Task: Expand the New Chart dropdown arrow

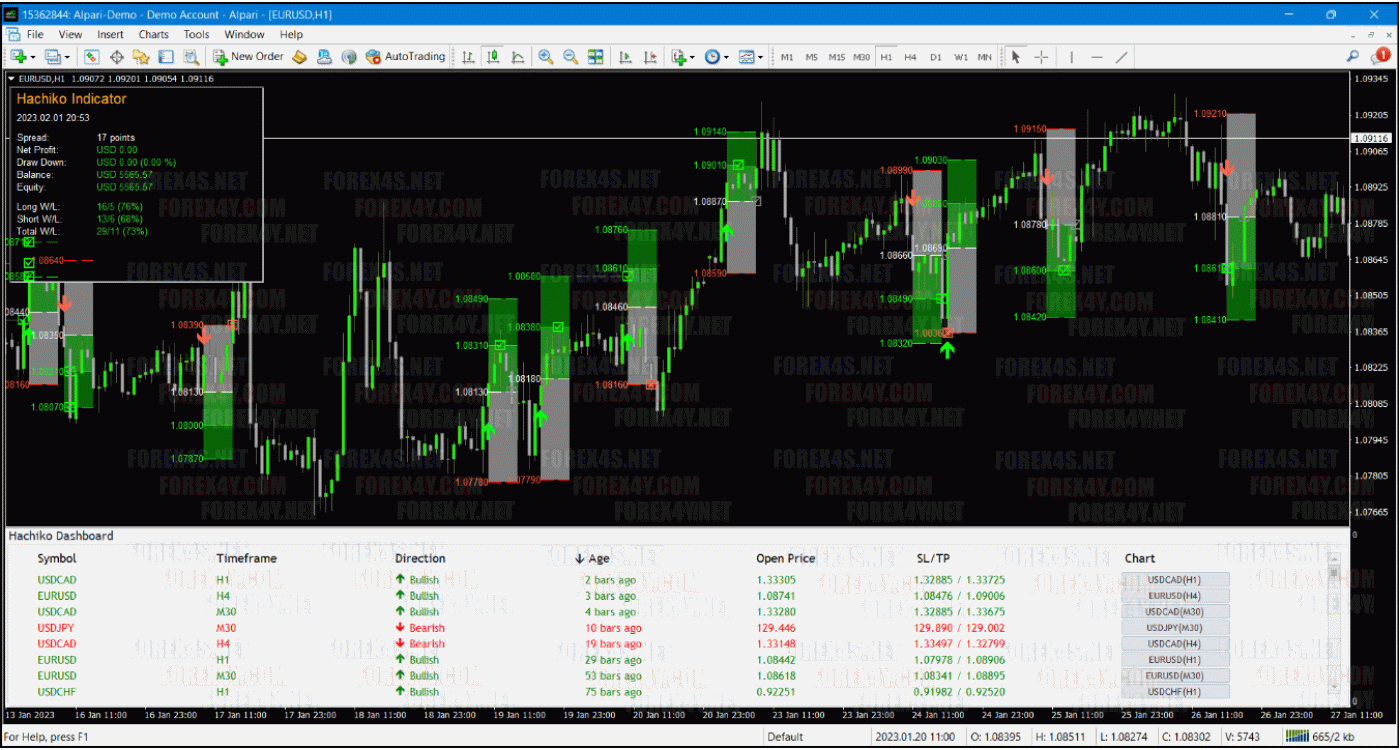Action: pyautogui.click(x=35, y=57)
